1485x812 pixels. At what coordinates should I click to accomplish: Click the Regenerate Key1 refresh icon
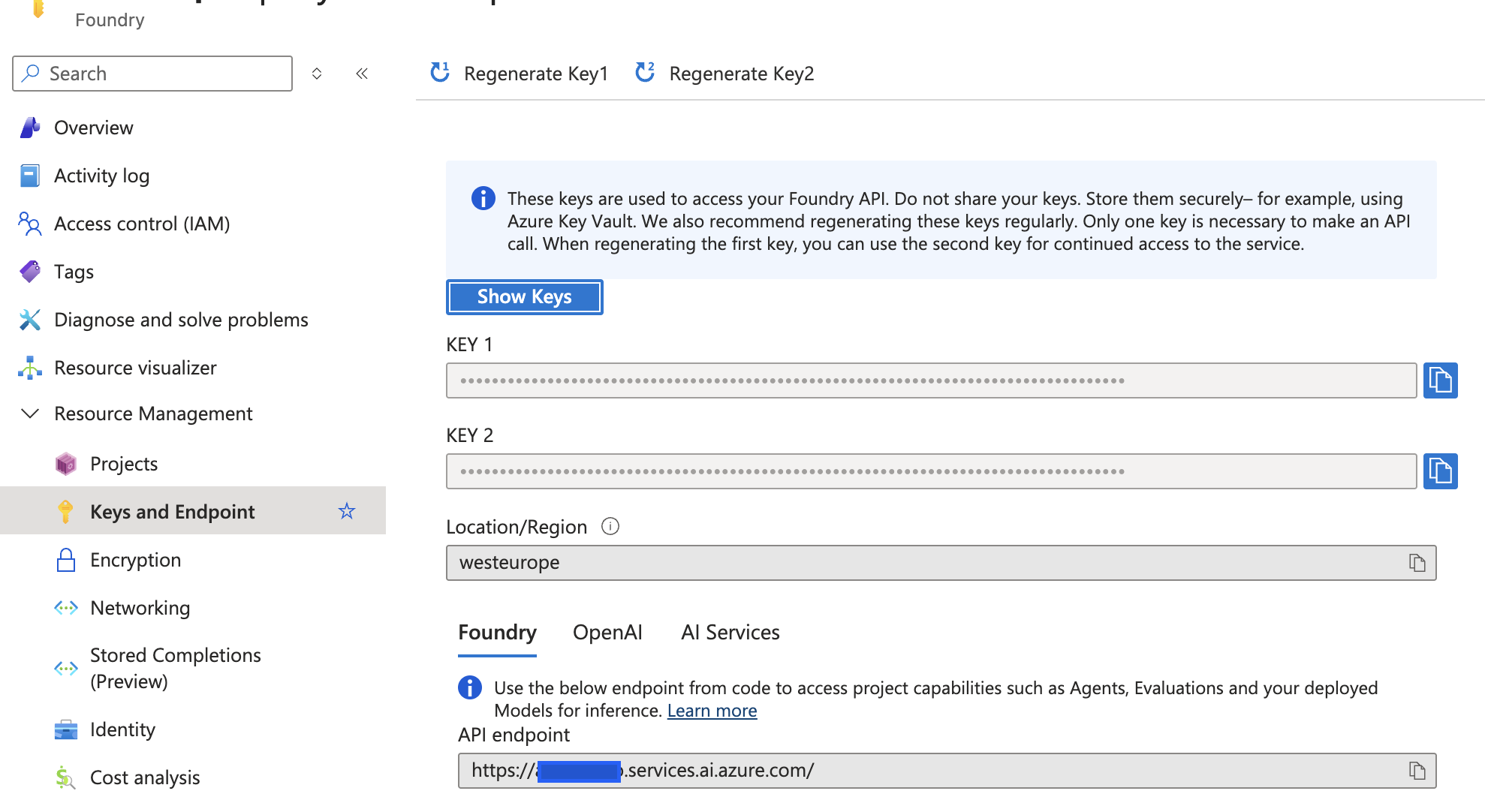[439, 73]
